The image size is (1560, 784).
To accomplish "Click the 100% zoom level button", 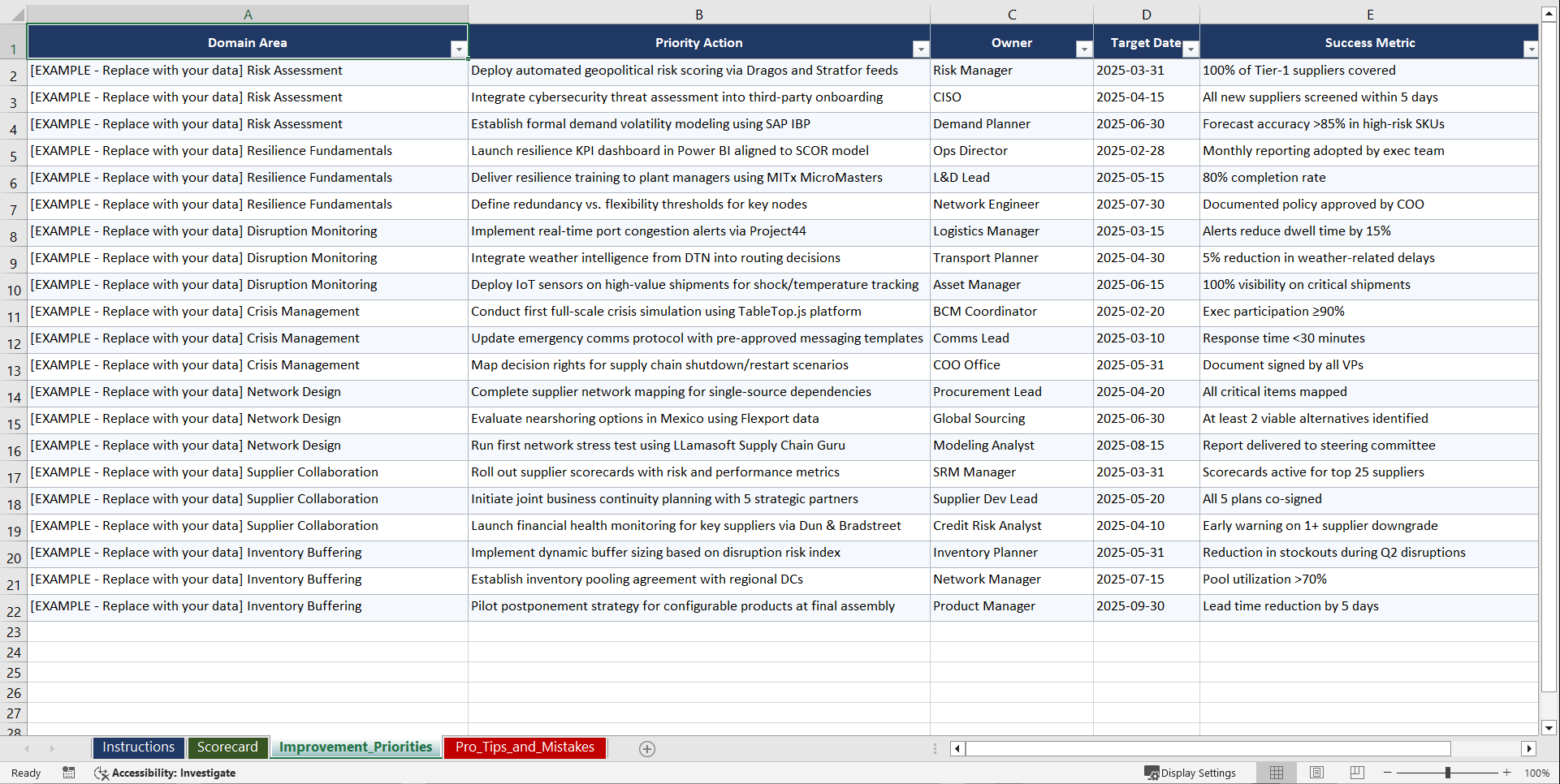I will pos(1538,773).
